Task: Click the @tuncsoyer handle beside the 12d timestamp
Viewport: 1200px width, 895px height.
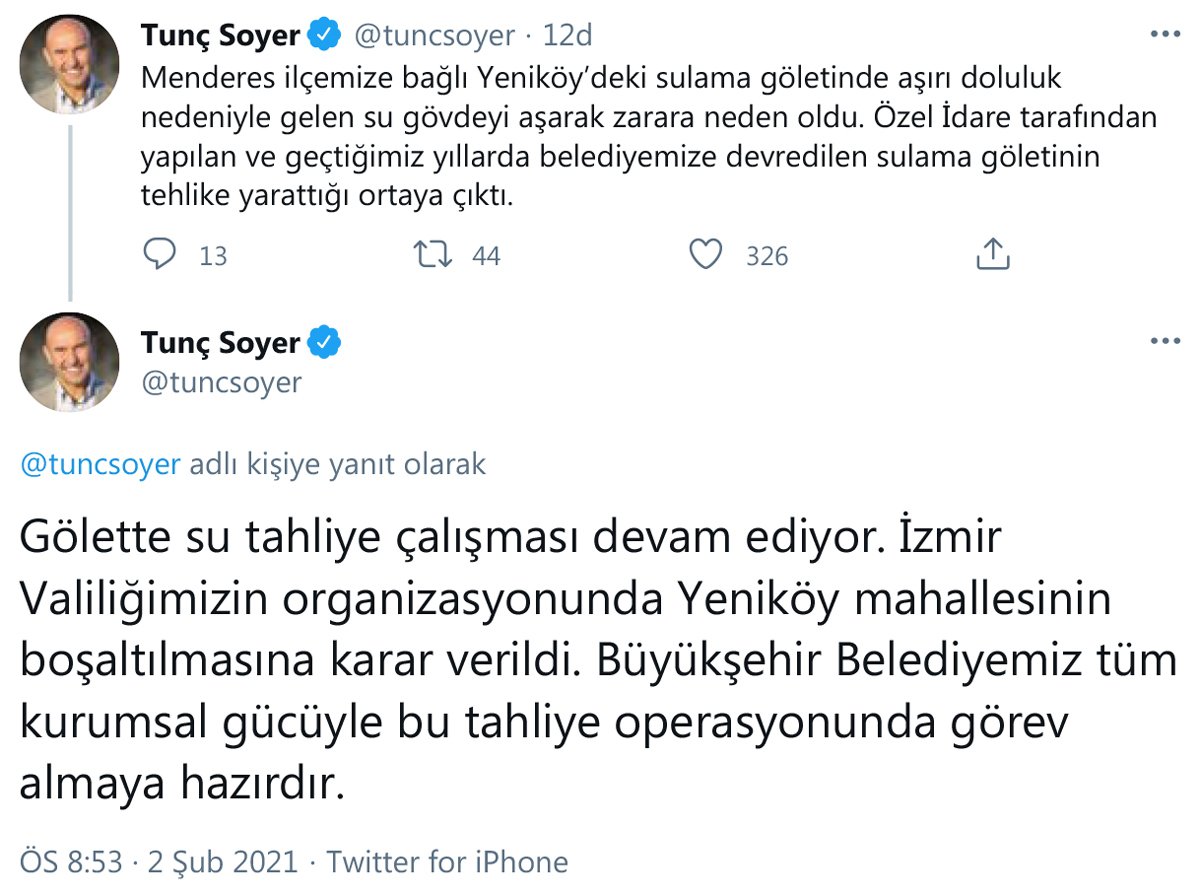Action: tap(433, 36)
